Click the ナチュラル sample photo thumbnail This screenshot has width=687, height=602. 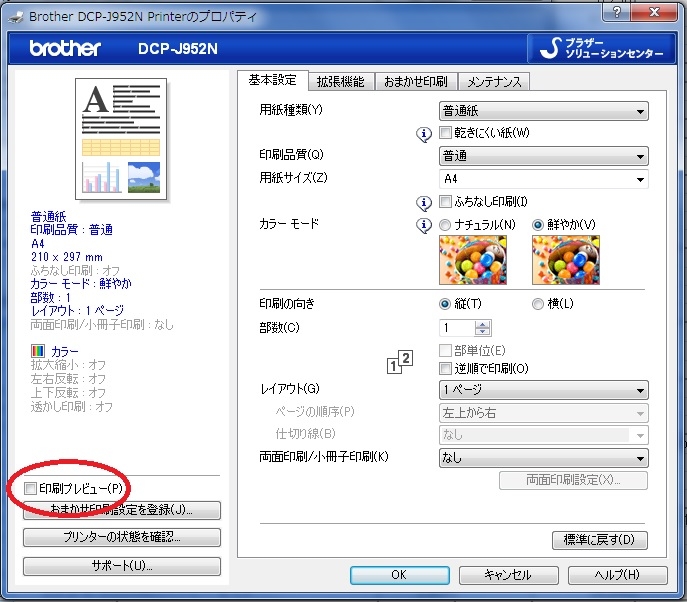click(x=473, y=260)
